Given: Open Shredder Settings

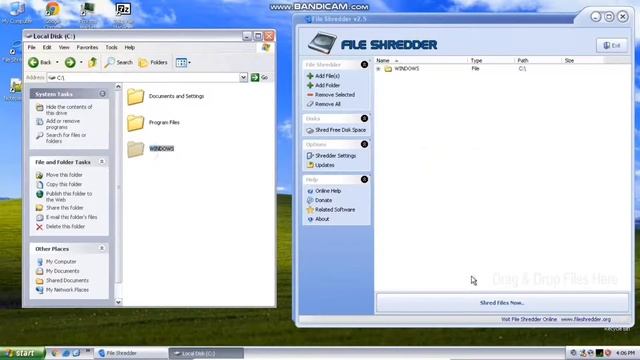Looking at the screenshot, I should (x=331, y=156).
